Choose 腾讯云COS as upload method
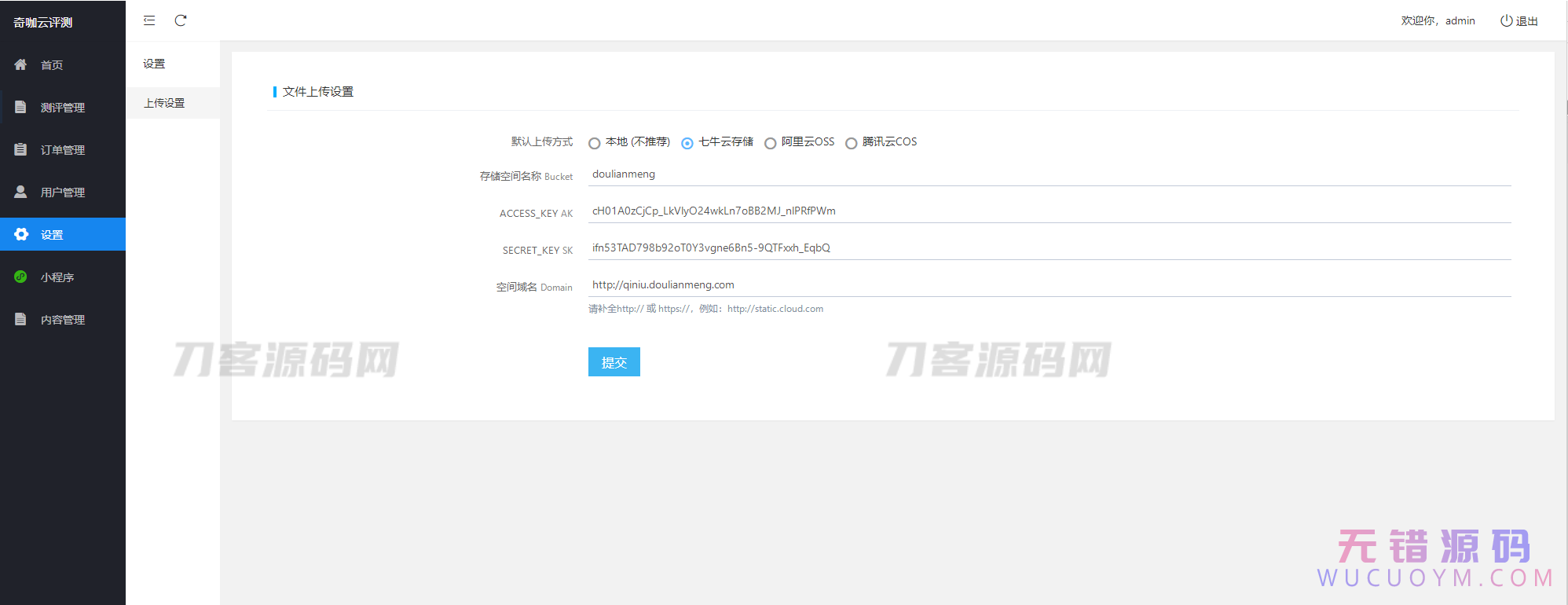 click(851, 143)
